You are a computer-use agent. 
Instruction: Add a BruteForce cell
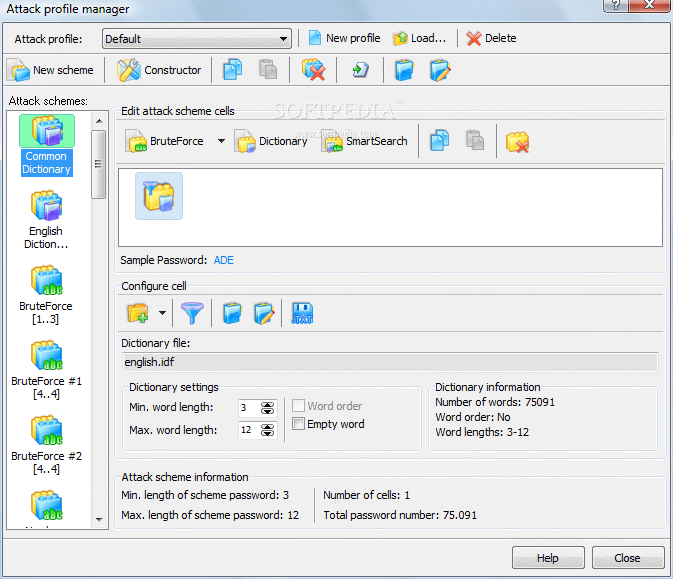(x=166, y=141)
